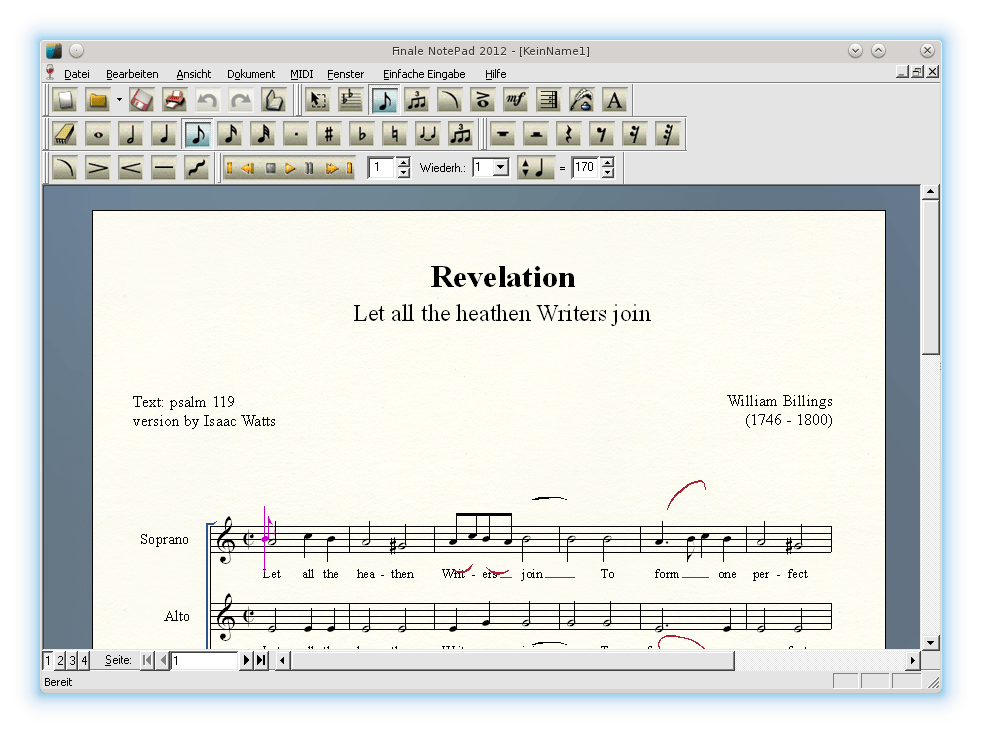
Task: Select the slur shape in the smart shape palette
Action: (x=65, y=168)
